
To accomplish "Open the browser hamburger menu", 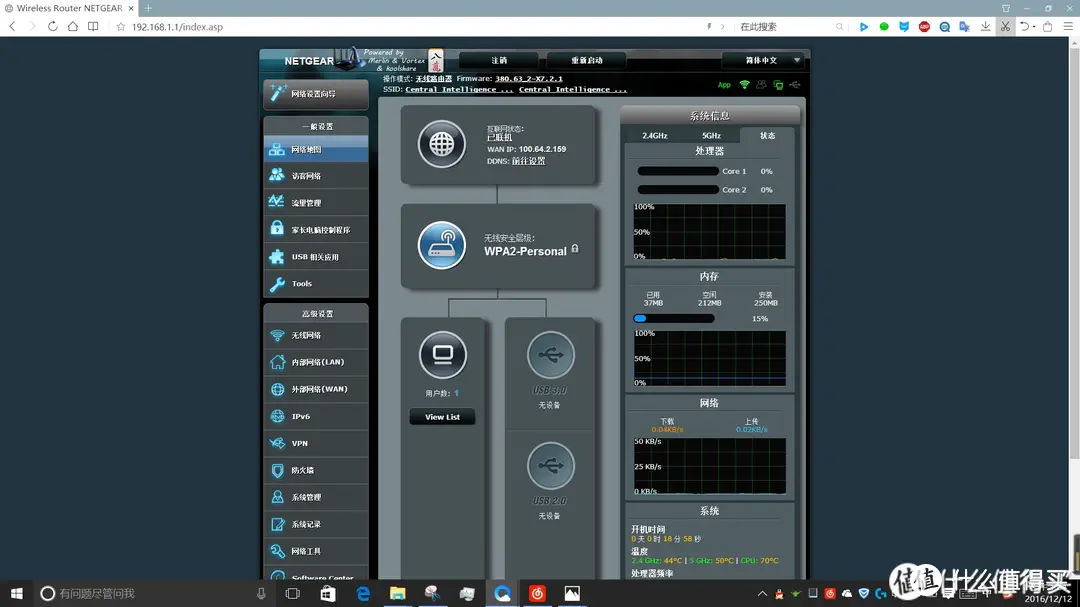I will [1068, 26].
